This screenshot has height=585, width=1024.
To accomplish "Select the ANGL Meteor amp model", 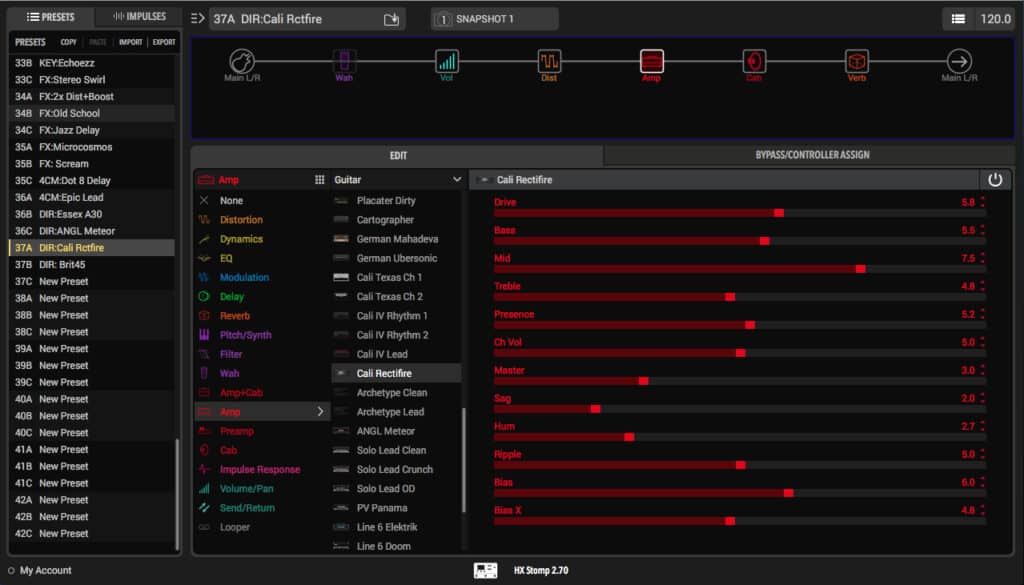I will click(x=396, y=431).
